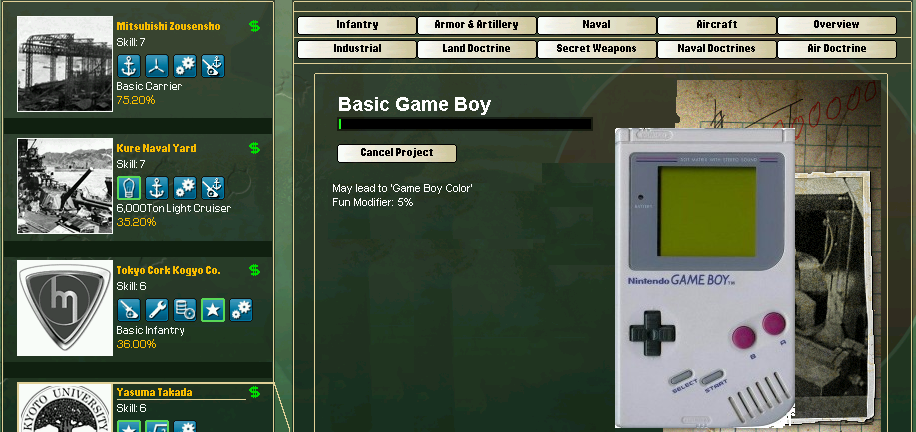Click Kure Naval Yard's cannon-and-anchor naval artillery icon
916x432 pixels.
tap(213, 188)
